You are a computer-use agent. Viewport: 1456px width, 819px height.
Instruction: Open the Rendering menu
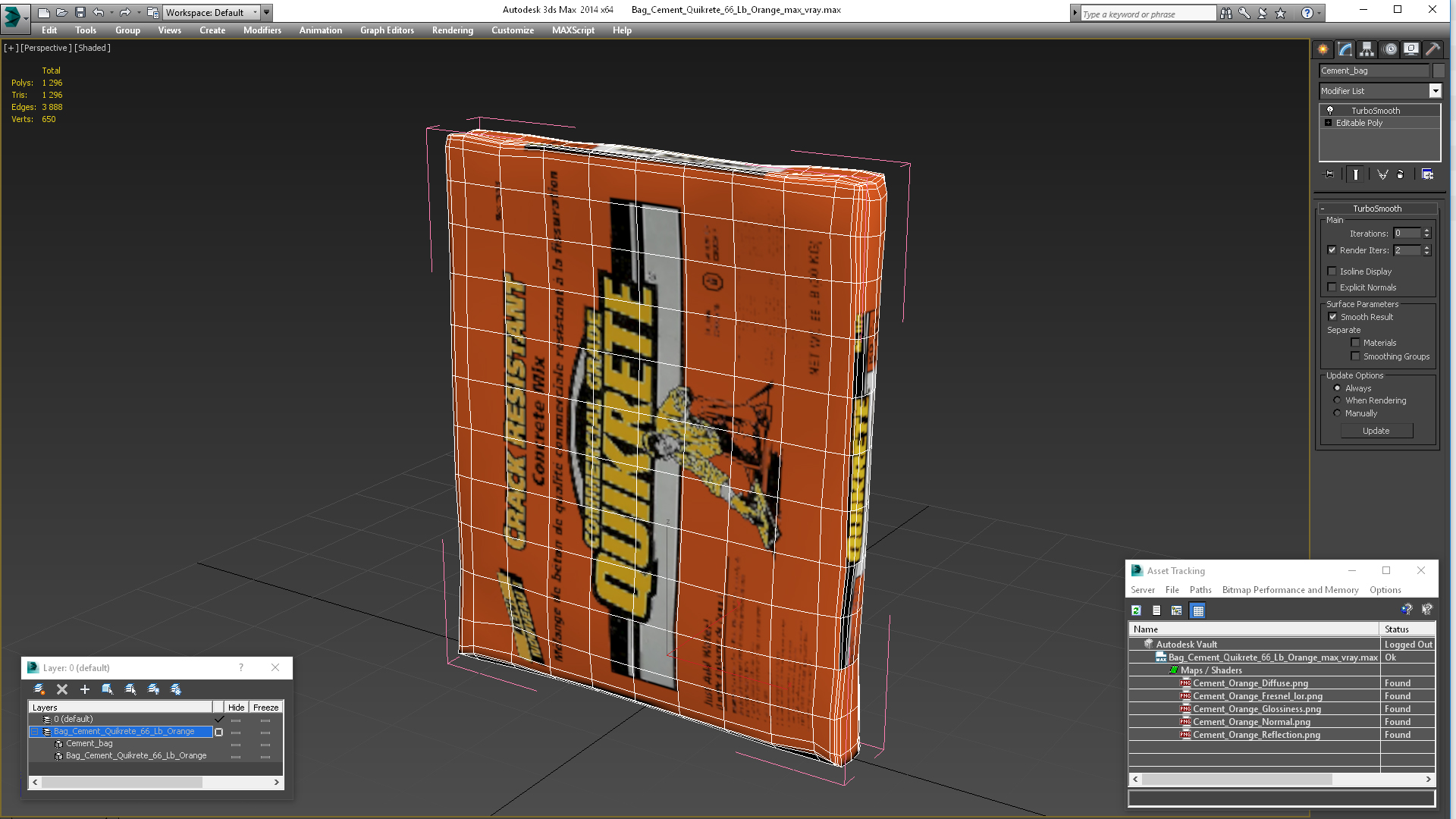tap(453, 30)
